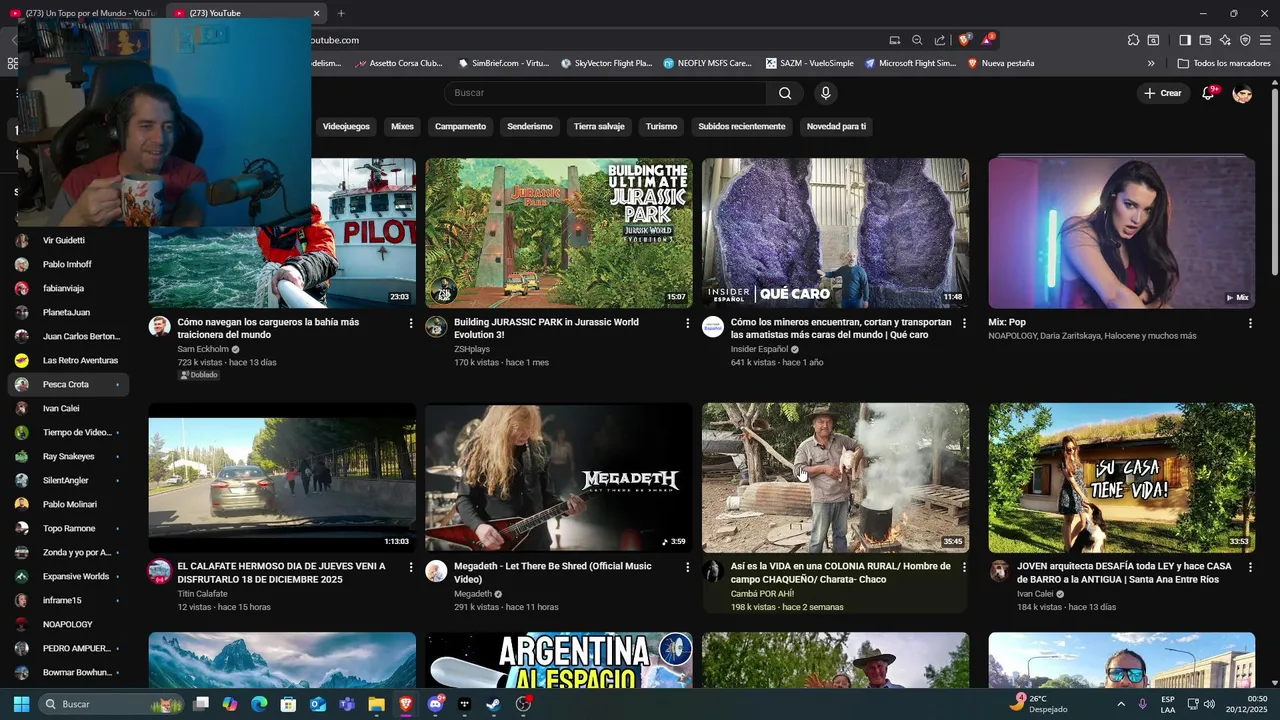
Task: Activate voice search microphone icon
Action: 825,93
